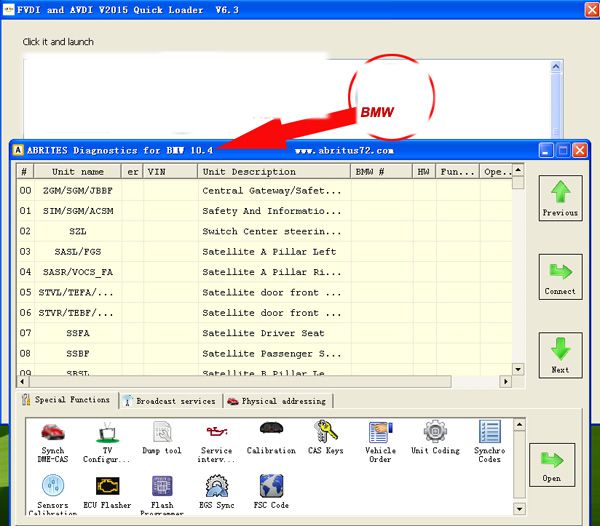The image size is (600, 526).
Task: Select the ZGM/SGM/JBBF unit row
Action: click(264, 191)
